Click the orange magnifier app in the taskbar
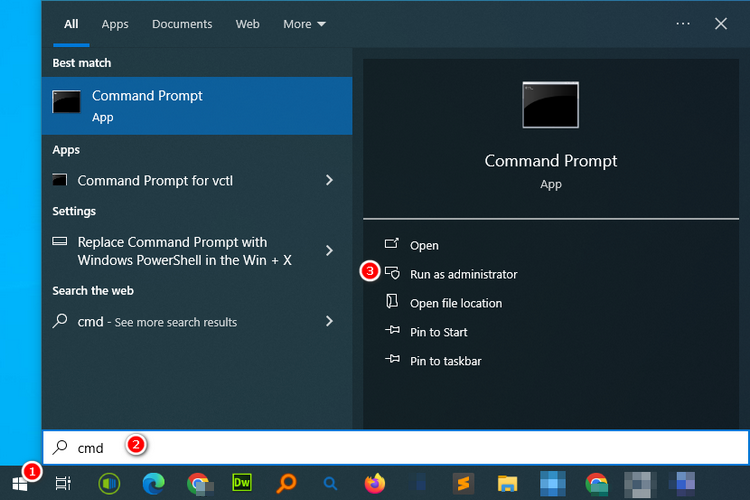750x500 pixels. click(x=287, y=483)
